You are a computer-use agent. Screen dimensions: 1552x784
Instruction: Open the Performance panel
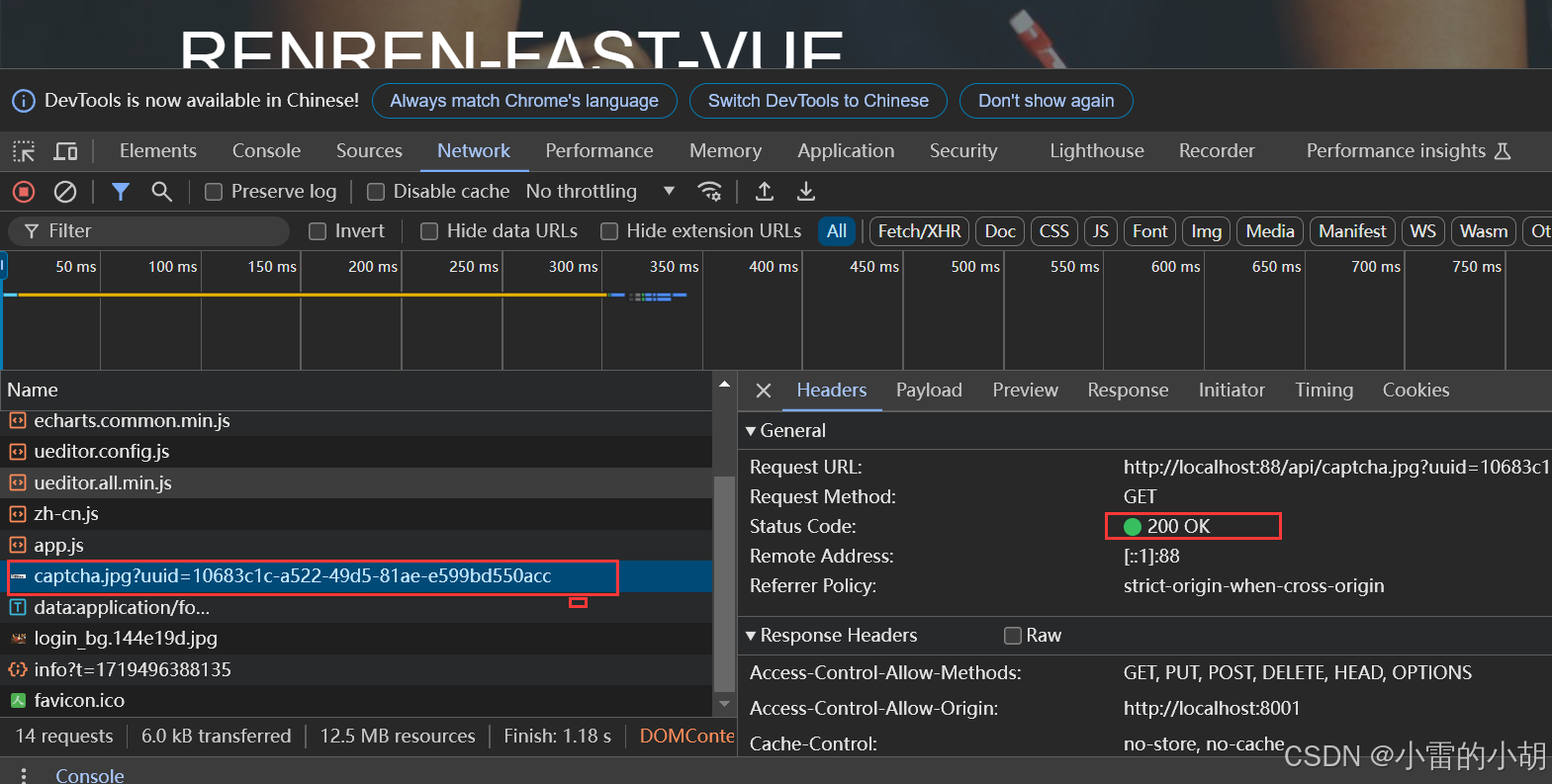[x=599, y=151]
